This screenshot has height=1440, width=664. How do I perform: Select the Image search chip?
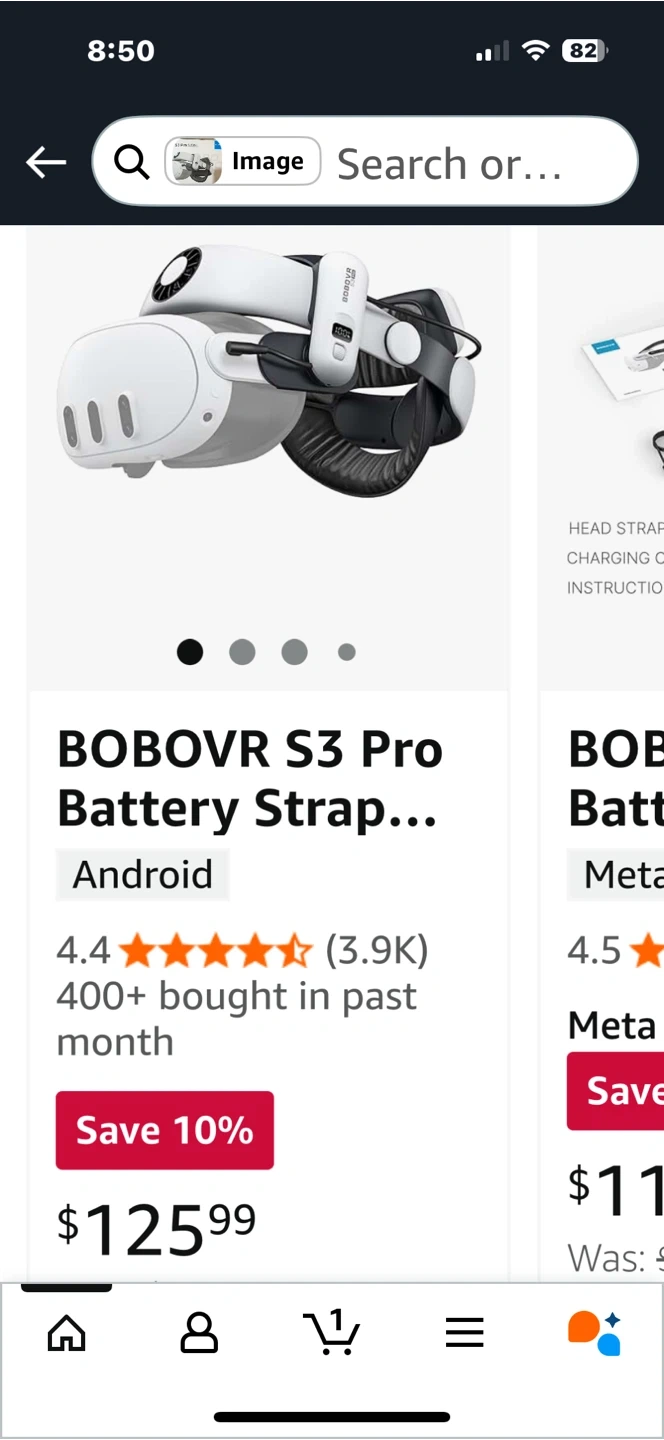tap(243, 162)
